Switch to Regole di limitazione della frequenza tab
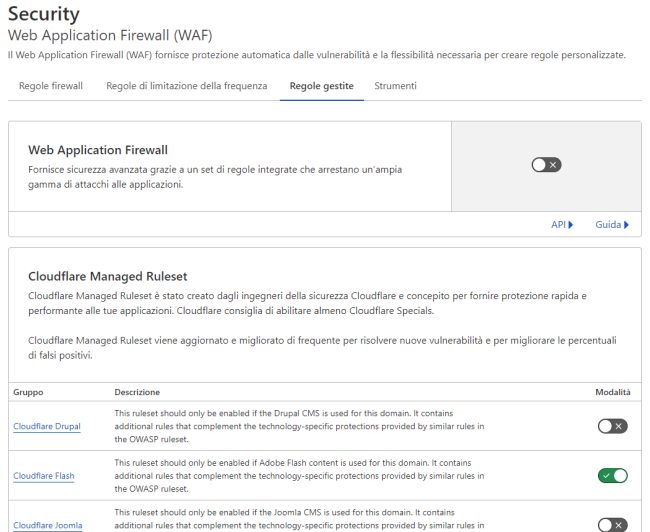This screenshot has height=532, width=650. pos(187,86)
